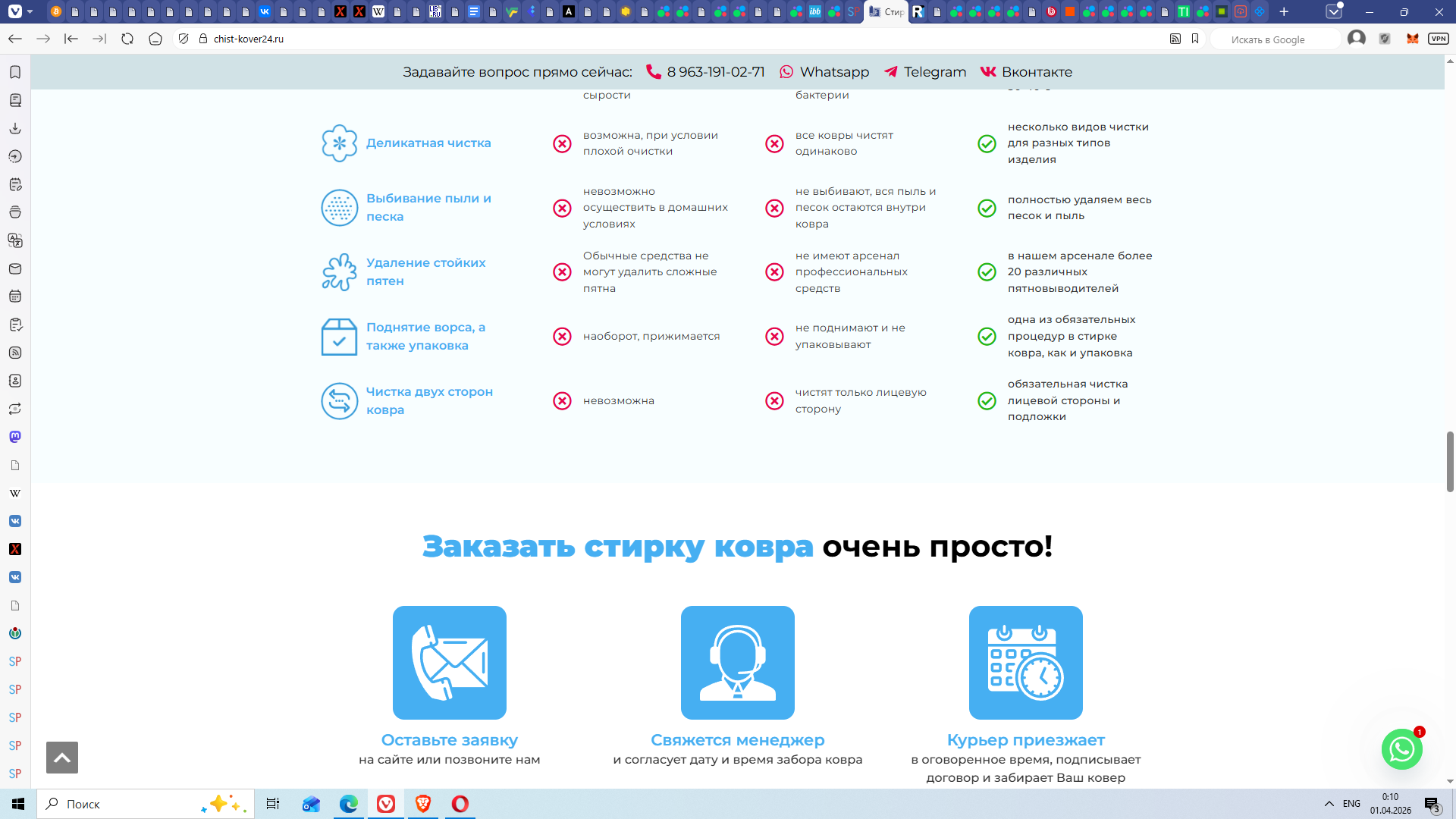The image size is (1456, 819).
Task: Bookmark this page using address bar icon
Action: tap(1195, 39)
